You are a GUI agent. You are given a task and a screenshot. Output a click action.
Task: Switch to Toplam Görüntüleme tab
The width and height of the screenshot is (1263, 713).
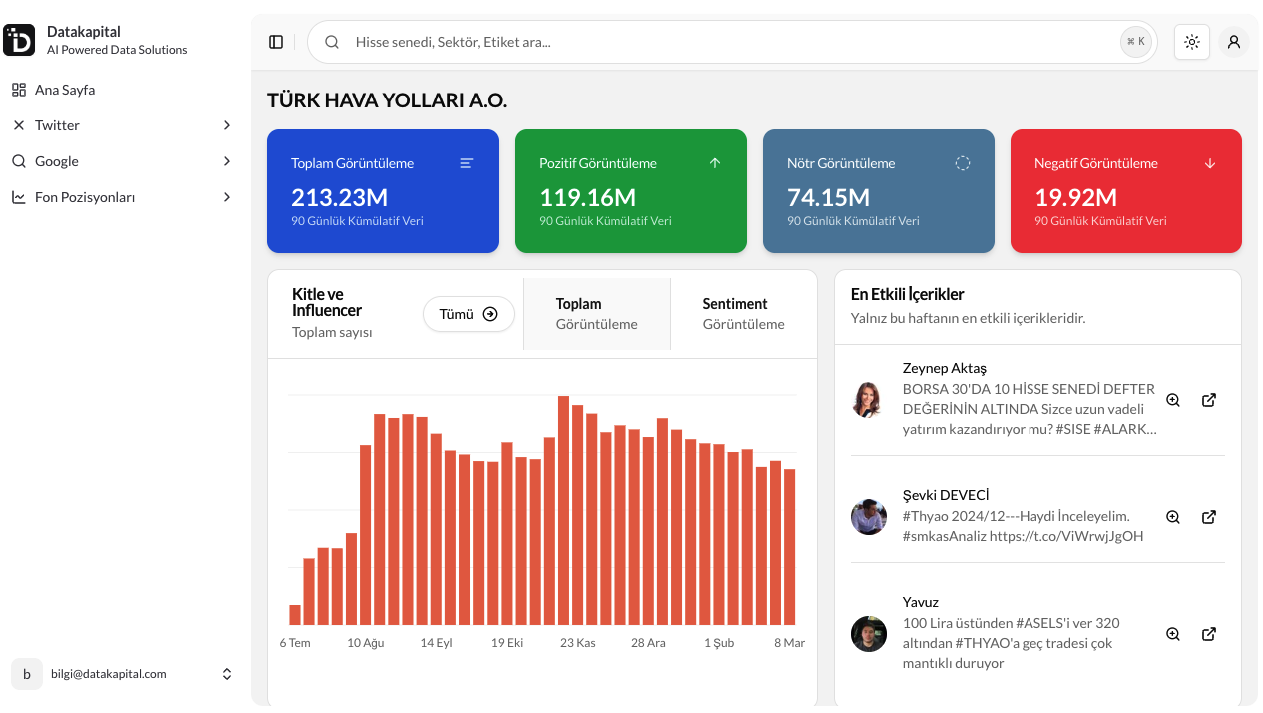(597, 314)
